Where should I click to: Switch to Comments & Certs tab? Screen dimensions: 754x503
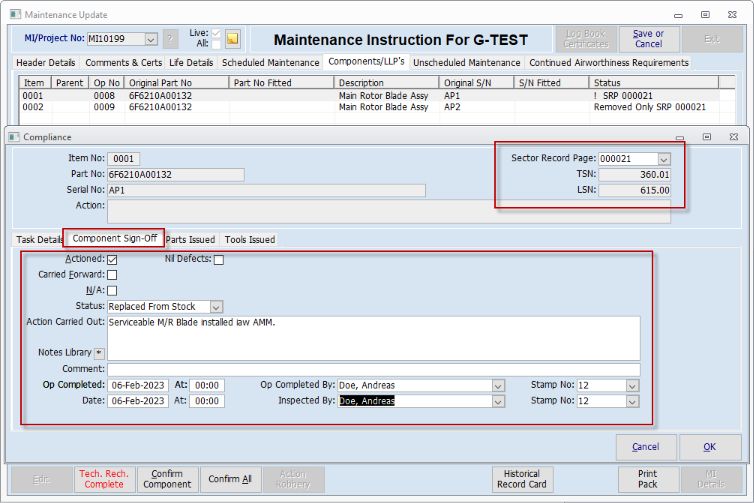pyautogui.click(x=124, y=63)
